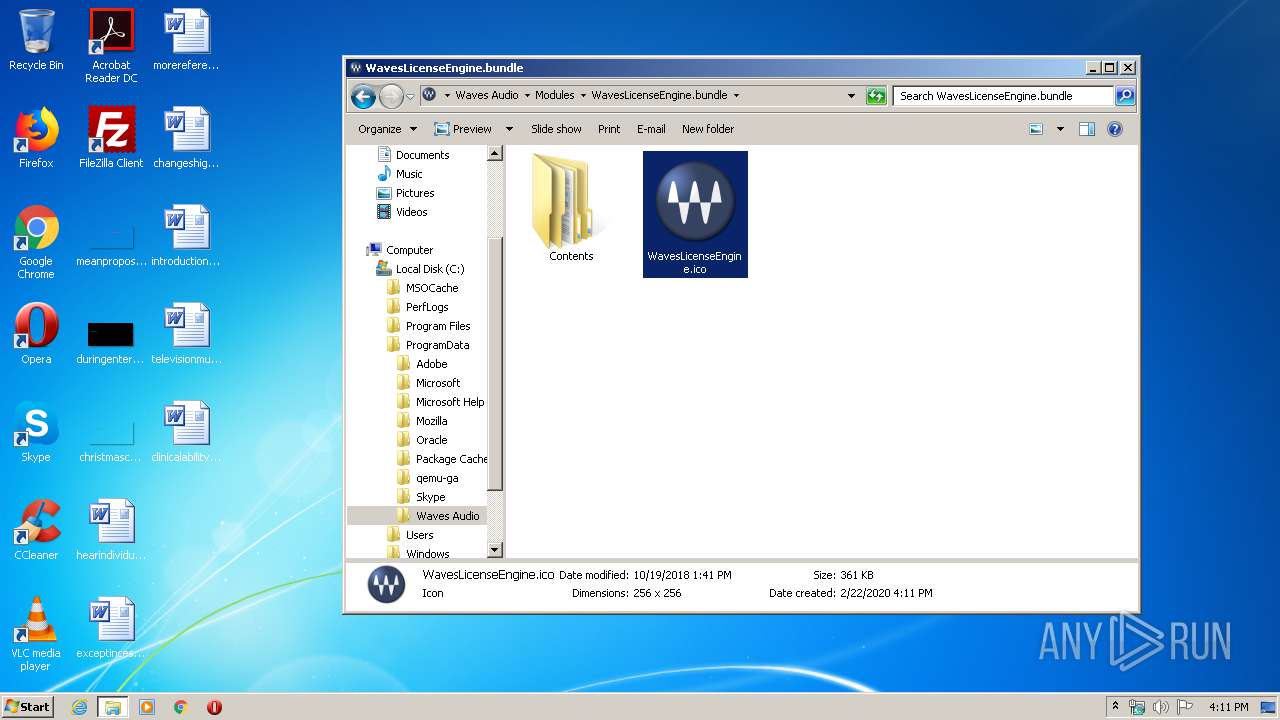Image resolution: width=1280 pixels, height=720 pixels.
Task: Open the change view dropdown arrow
Action: 1060,129
